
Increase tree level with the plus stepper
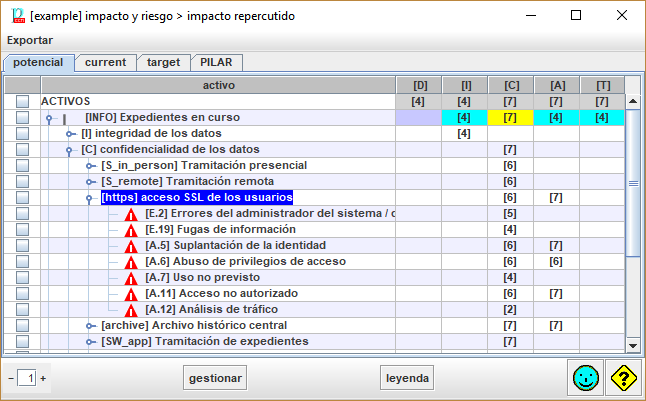click(x=43, y=379)
